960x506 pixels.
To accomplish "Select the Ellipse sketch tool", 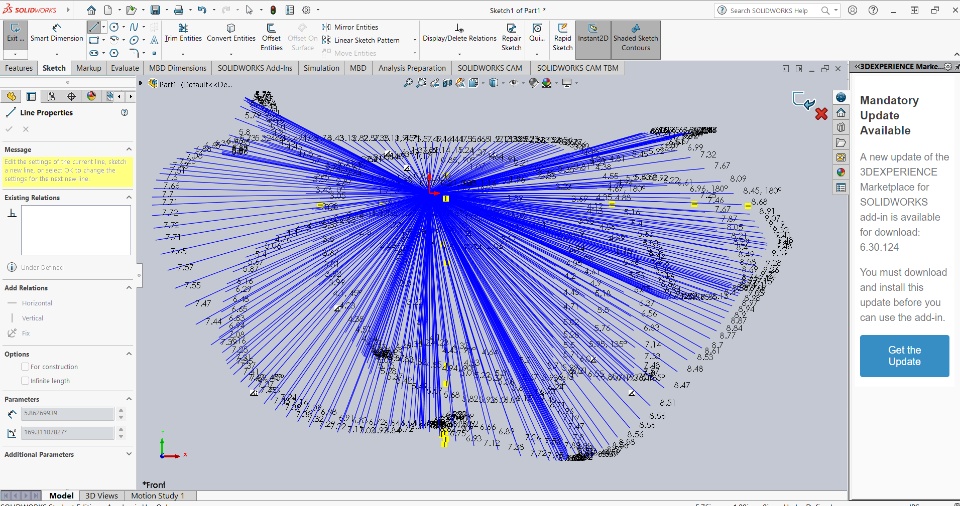I will pos(133,40).
